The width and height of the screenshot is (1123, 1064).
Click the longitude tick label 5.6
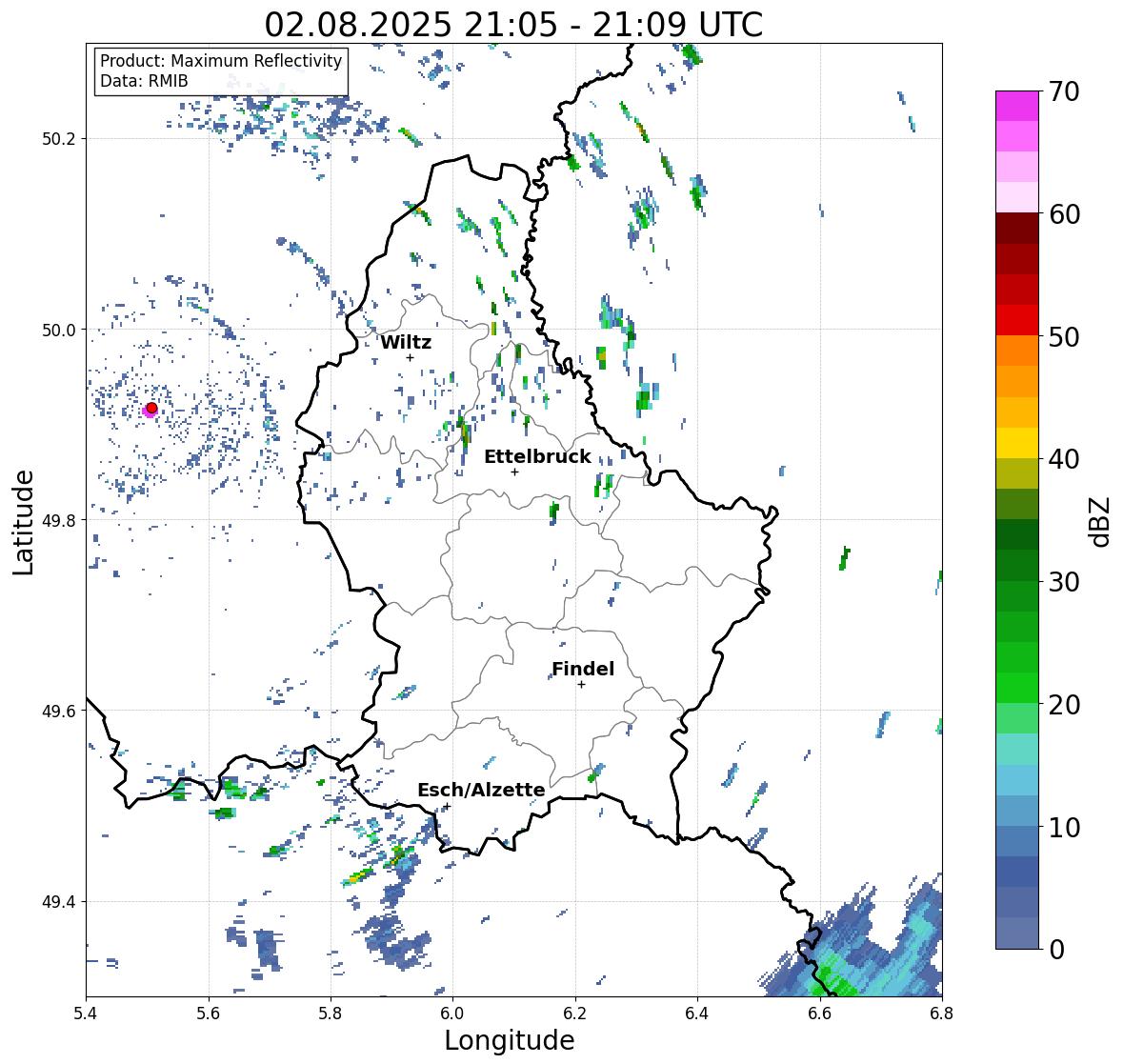(209, 1013)
